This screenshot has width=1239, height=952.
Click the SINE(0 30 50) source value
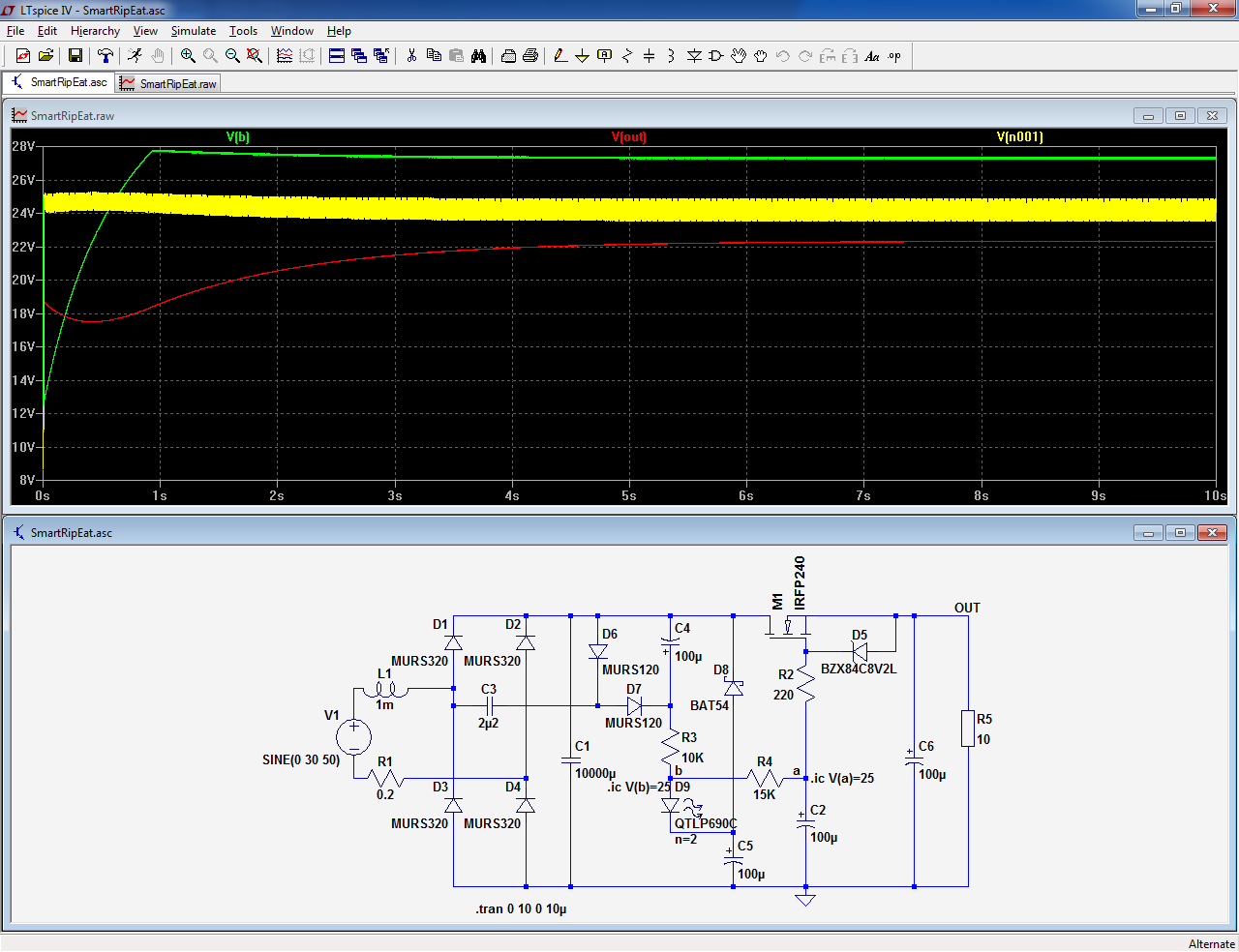click(x=301, y=759)
